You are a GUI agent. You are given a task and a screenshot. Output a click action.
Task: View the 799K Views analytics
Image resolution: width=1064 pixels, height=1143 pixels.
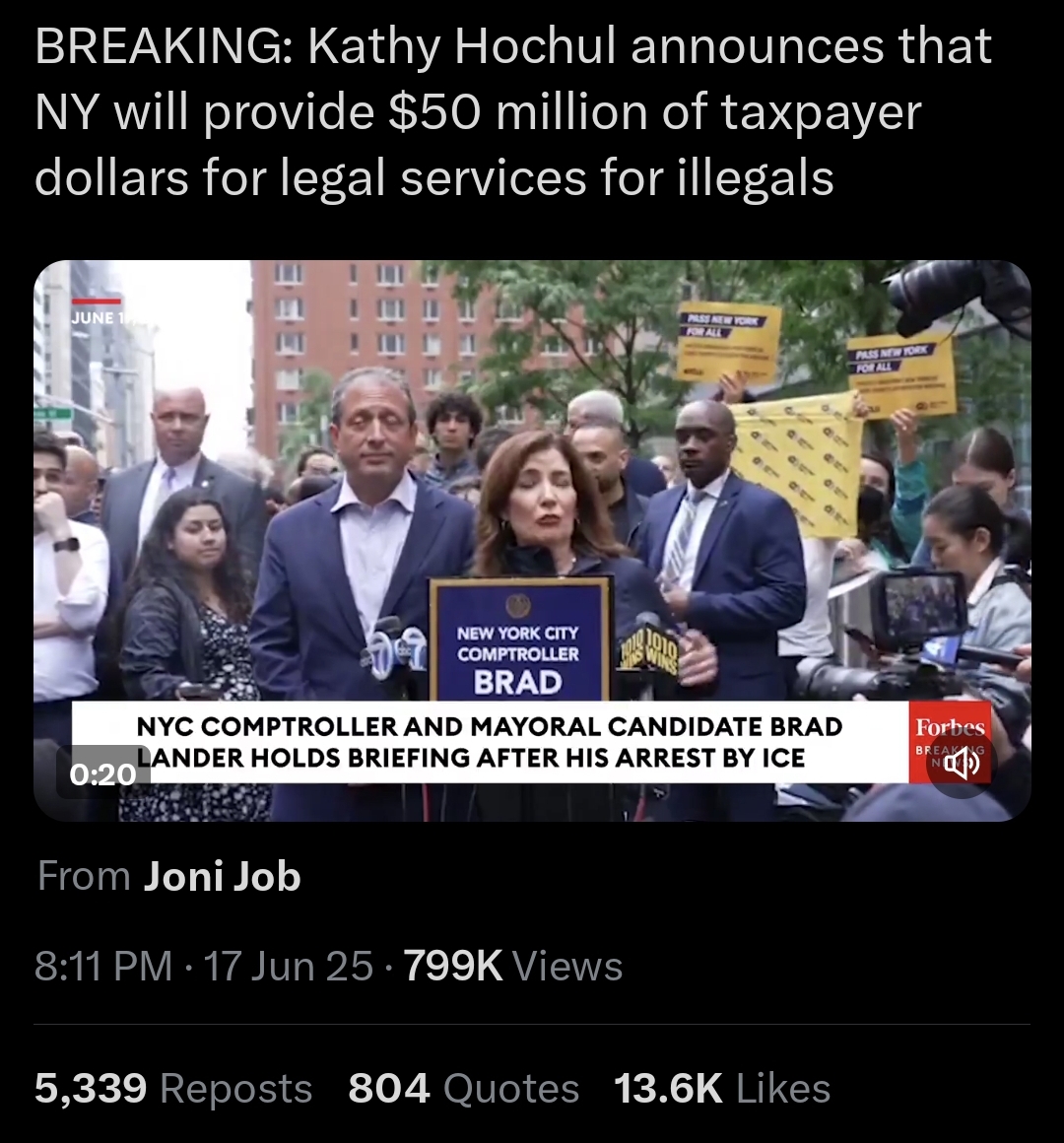[x=513, y=966]
